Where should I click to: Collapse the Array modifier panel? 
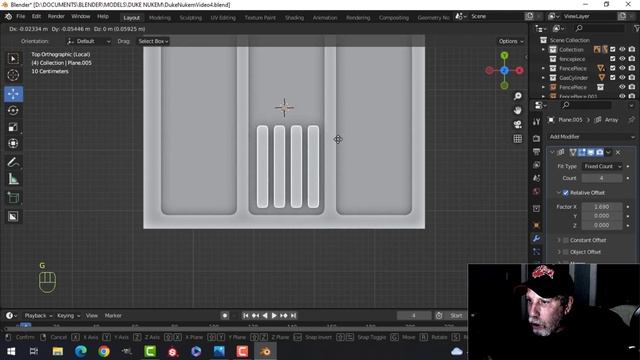552,152
